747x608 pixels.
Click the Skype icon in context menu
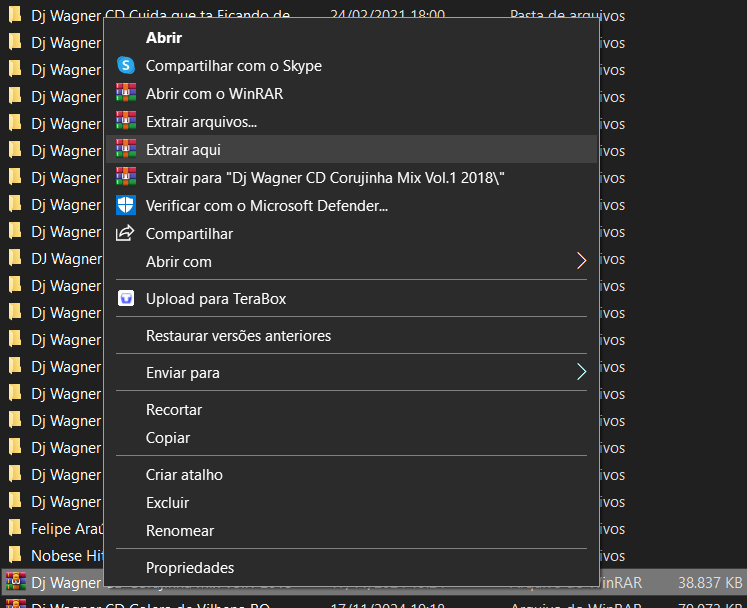[x=126, y=66]
